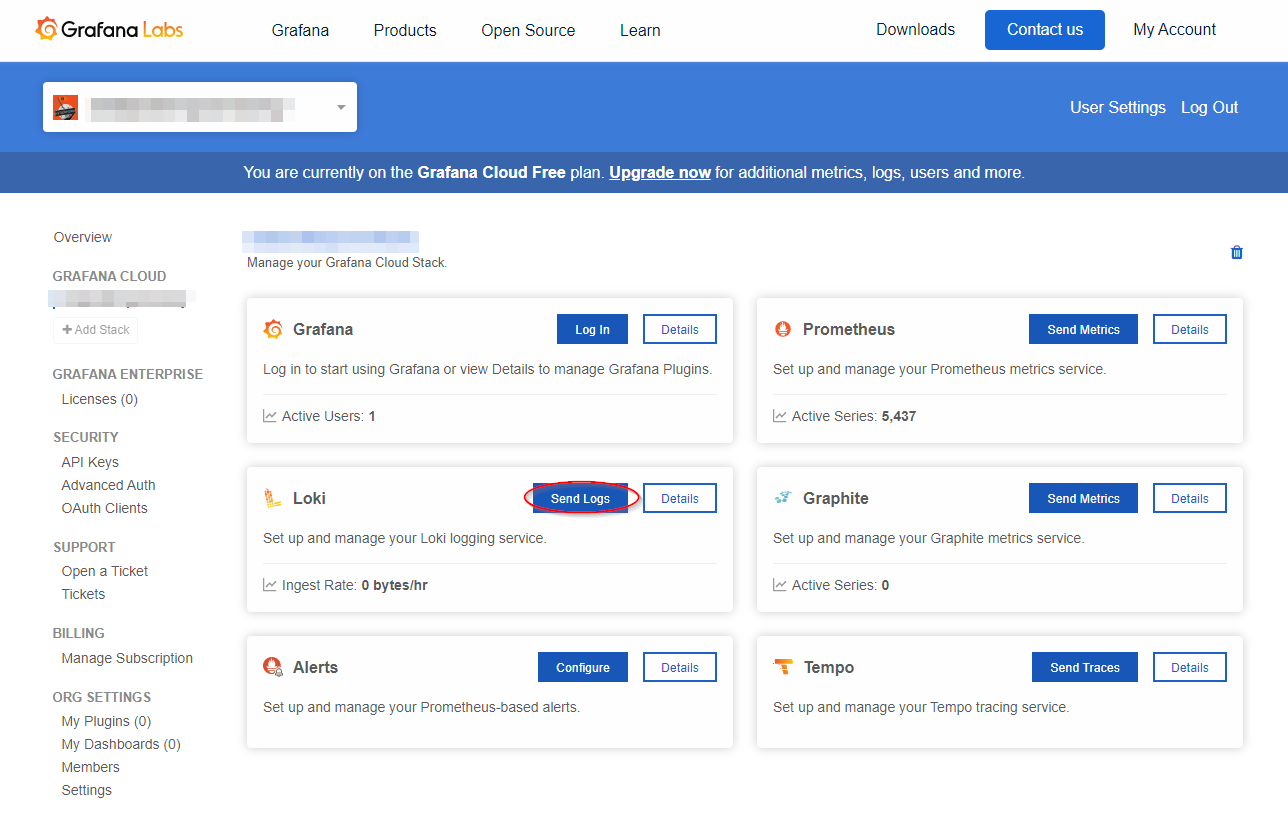
Task: Expand the organization selector dropdown arrow
Action: 341,107
